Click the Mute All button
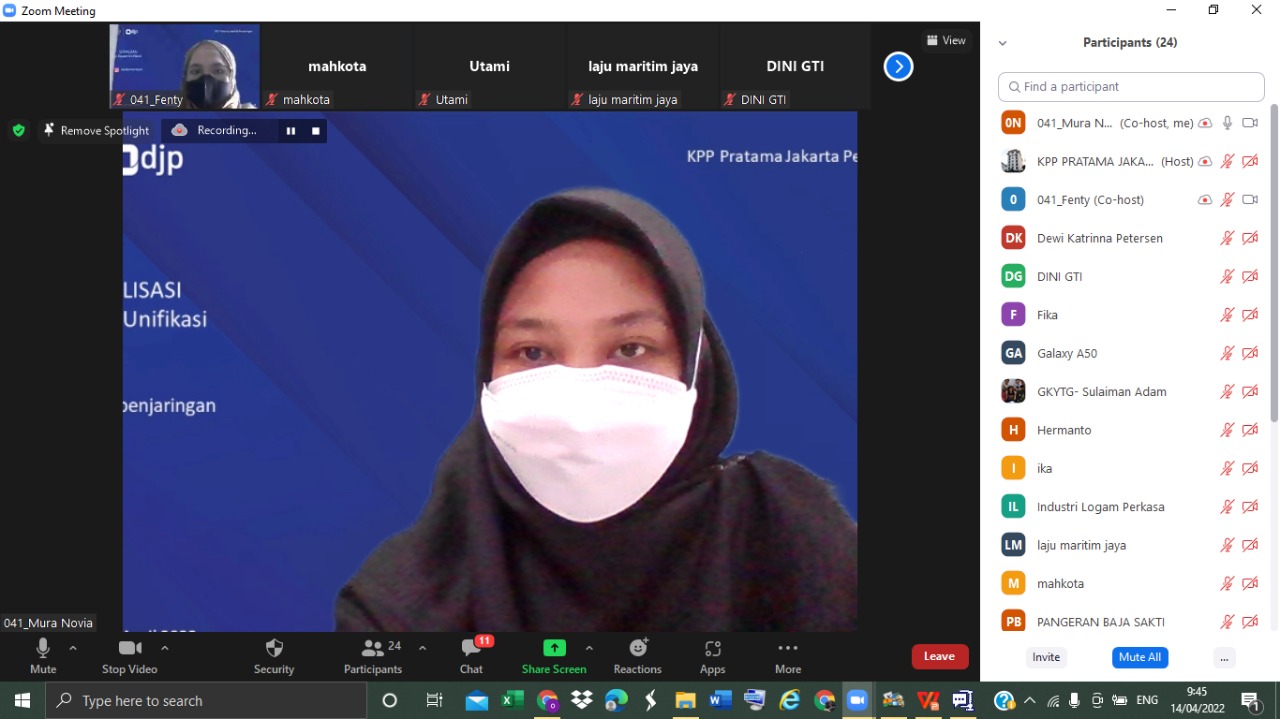Screen dimensions: 1280x719 [1139, 657]
